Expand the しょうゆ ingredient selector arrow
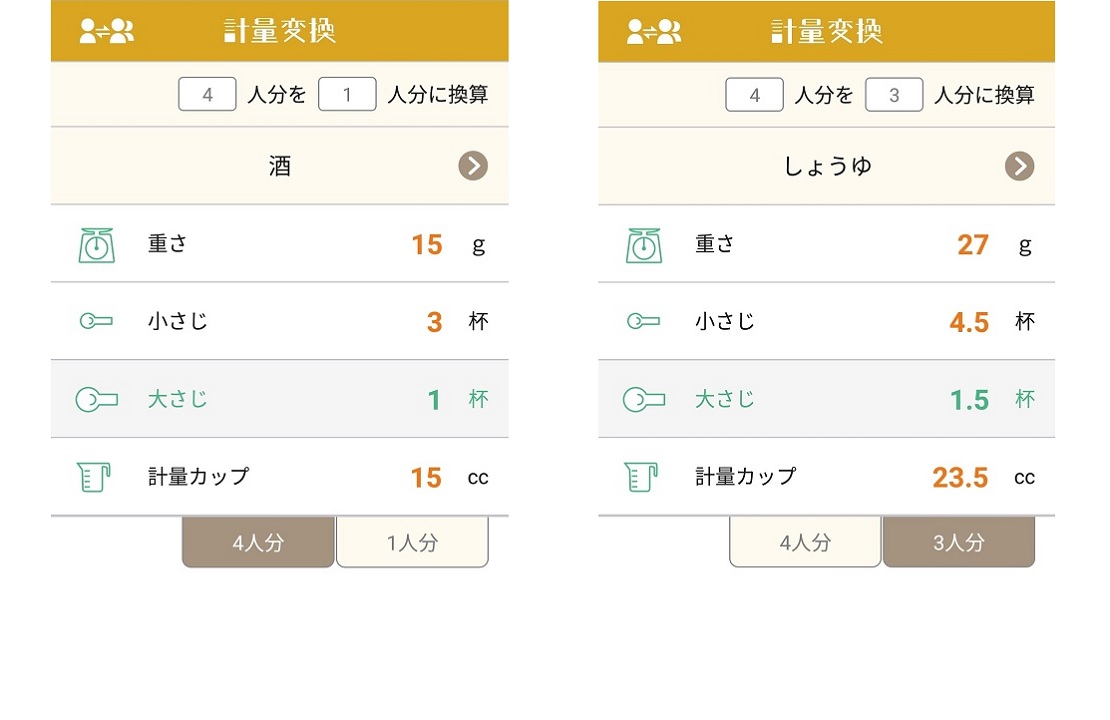The height and width of the screenshot is (720, 1110). (x=1019, y=166)
